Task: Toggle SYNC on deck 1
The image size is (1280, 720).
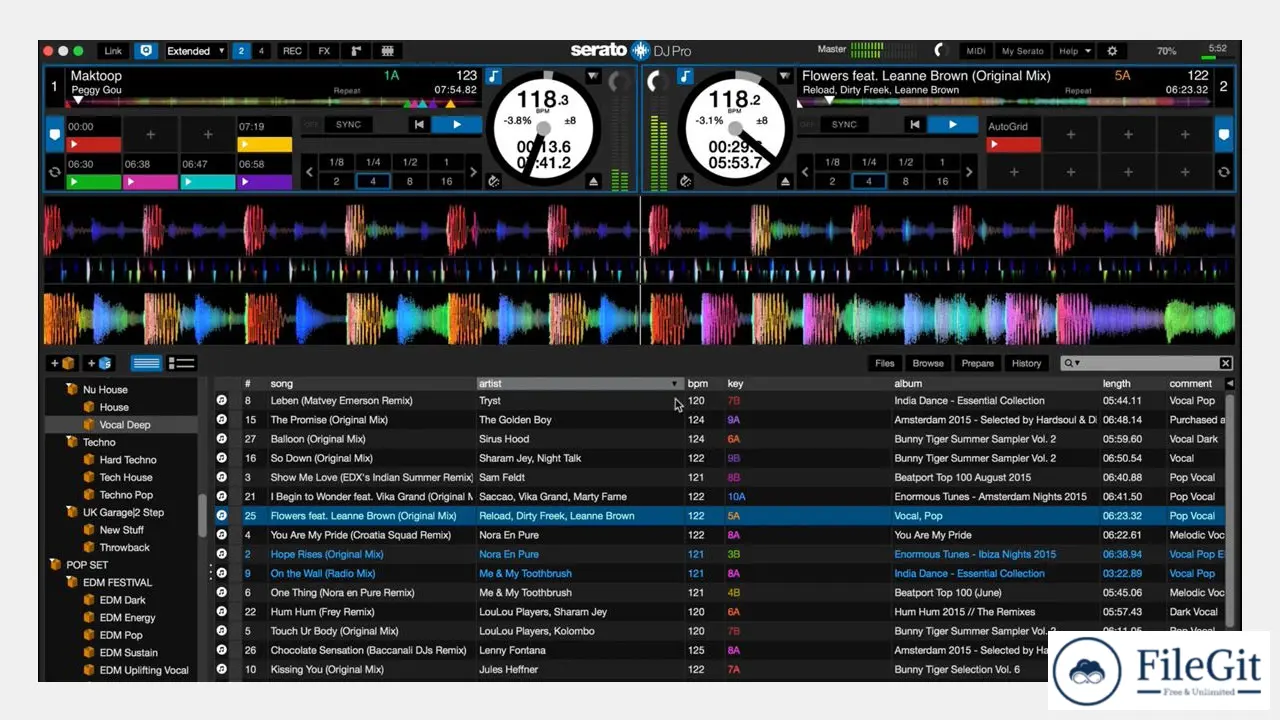Action: pyautogui.click(x=348, y=124)
